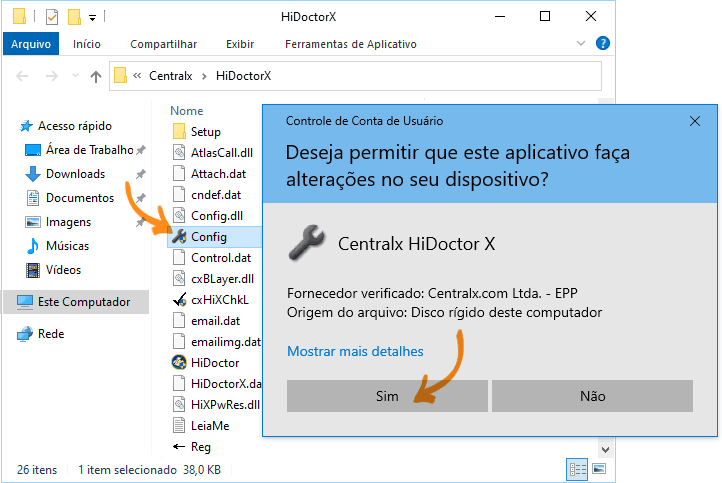
Task: Open the Compartilhar tab
Action: (x=163, y=44)
